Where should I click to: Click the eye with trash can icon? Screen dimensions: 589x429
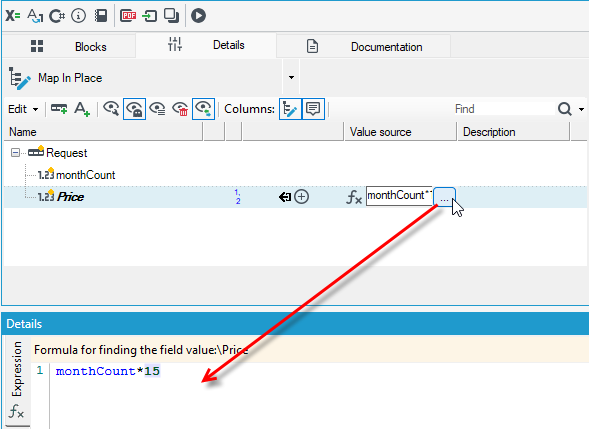(180, 109)
